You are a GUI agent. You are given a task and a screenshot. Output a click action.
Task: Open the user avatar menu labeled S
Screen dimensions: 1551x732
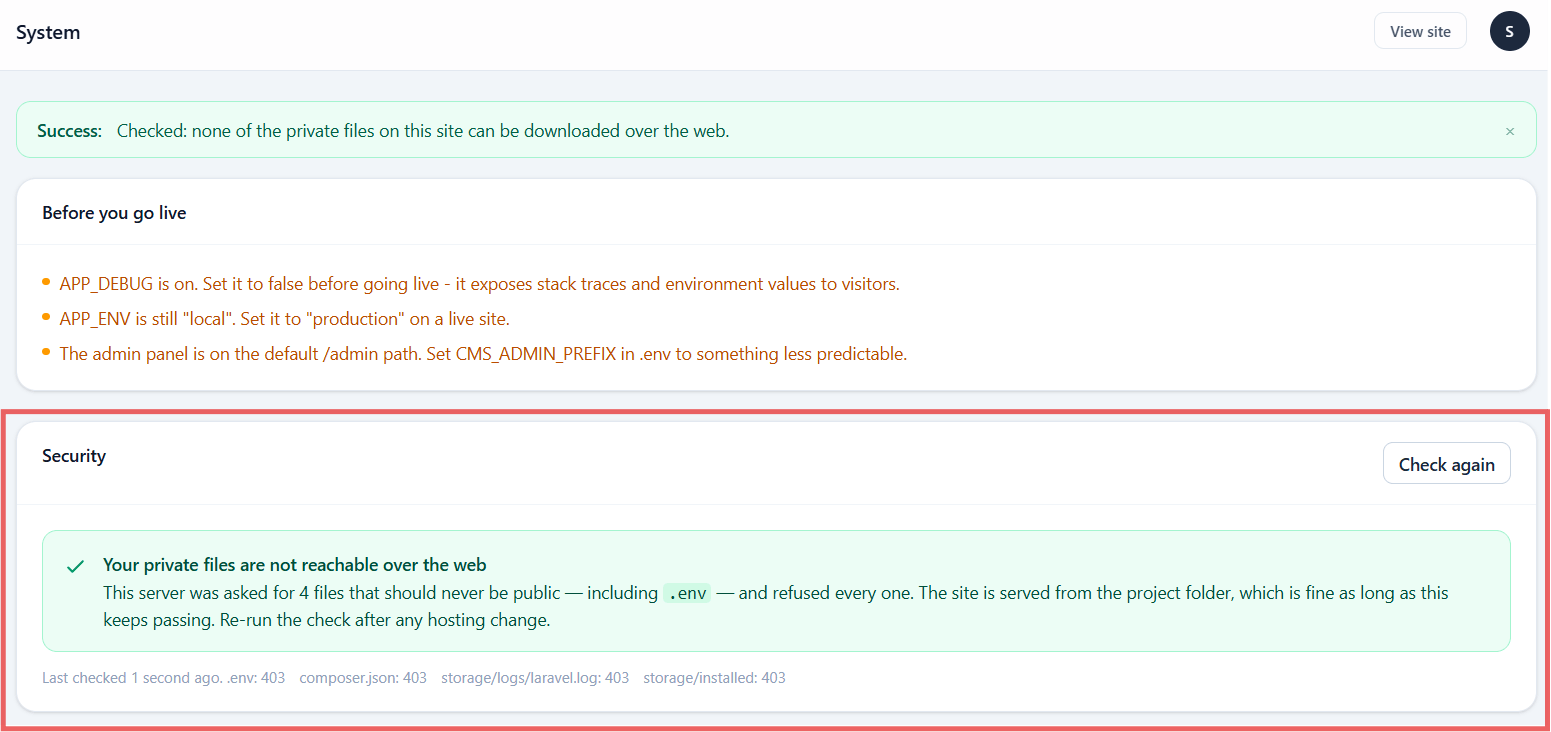click(x=1509, y=31)
